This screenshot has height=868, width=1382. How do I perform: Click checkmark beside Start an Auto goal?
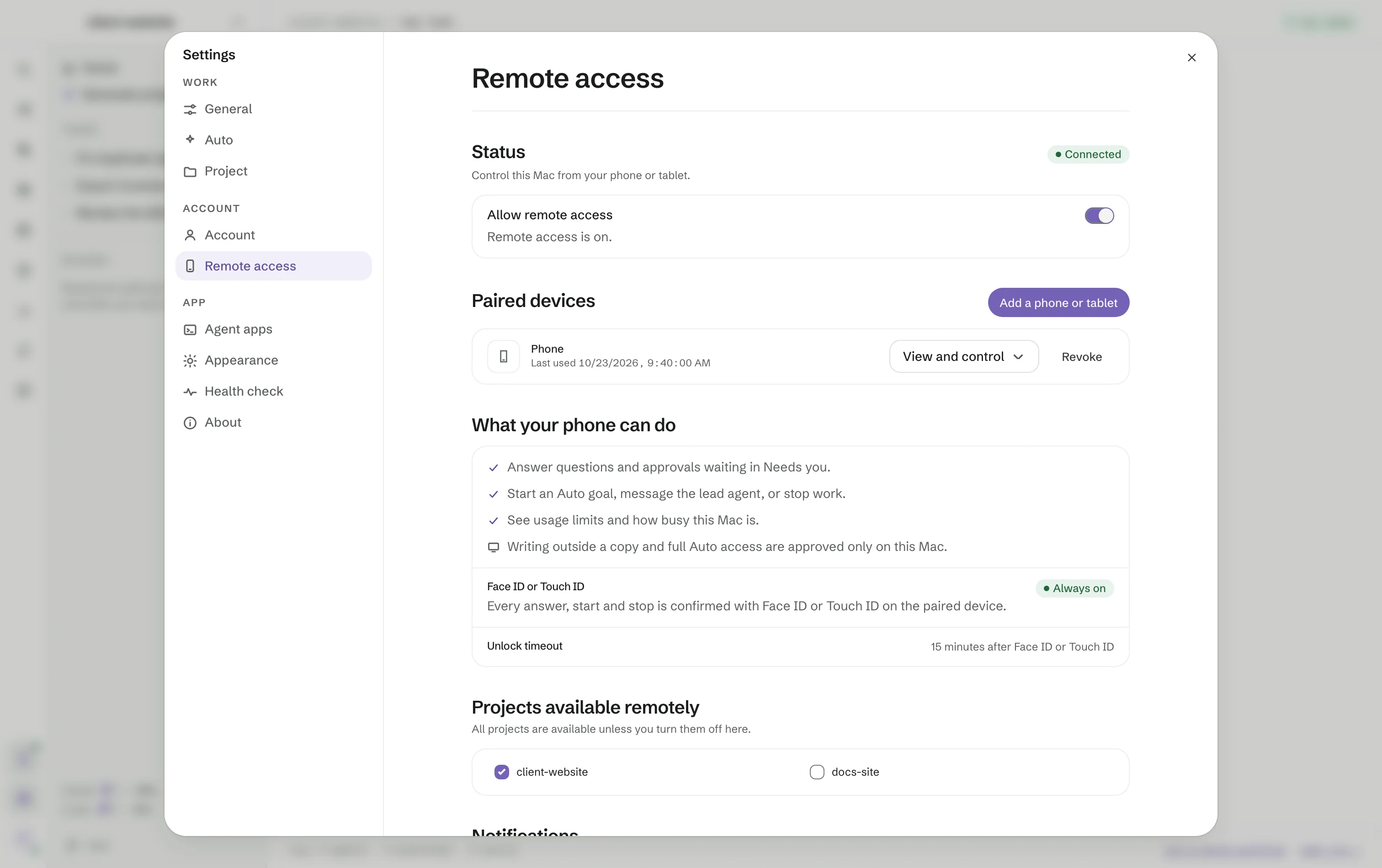[x=493, y=494]
